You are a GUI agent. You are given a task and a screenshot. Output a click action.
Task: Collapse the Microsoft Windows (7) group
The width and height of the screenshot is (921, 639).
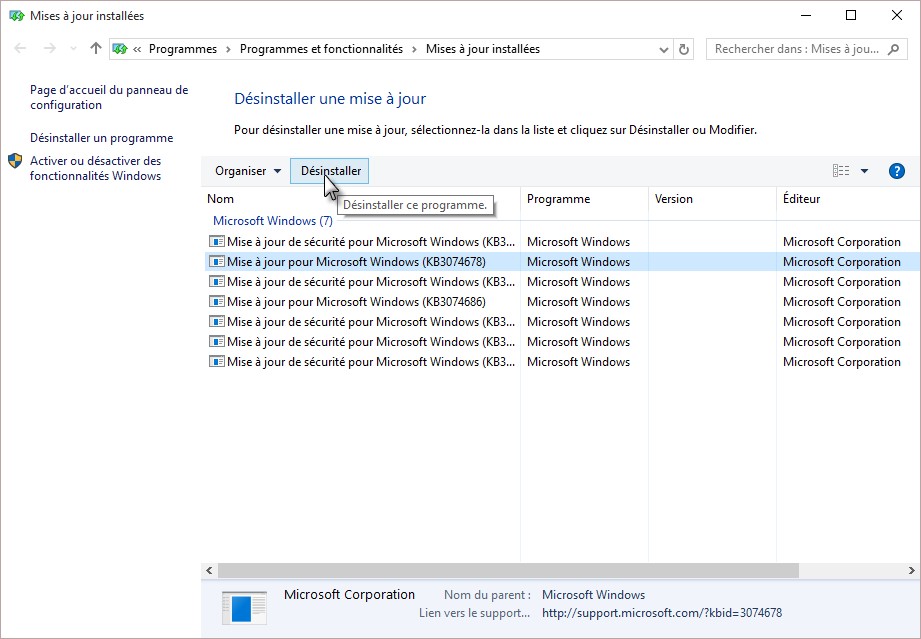click(x=272, y=221)
